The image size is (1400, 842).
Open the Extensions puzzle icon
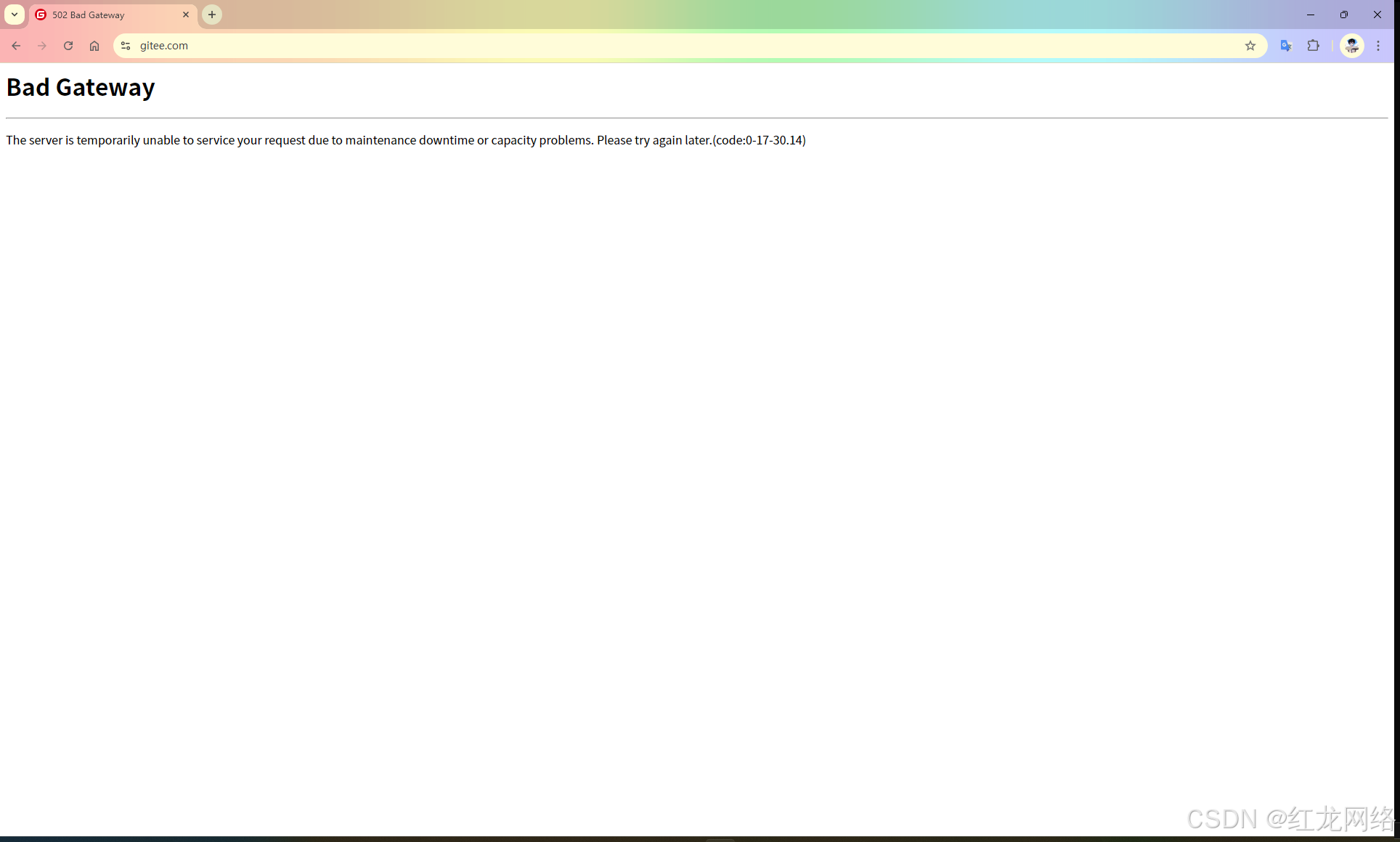tap(1314, 46)
